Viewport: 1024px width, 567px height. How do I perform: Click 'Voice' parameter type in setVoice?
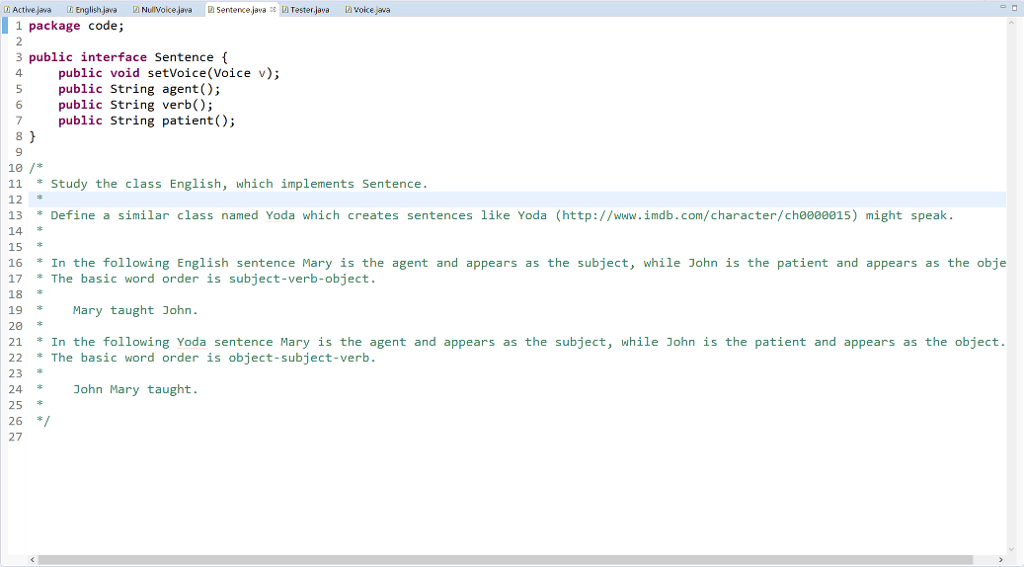pos(232,73)
